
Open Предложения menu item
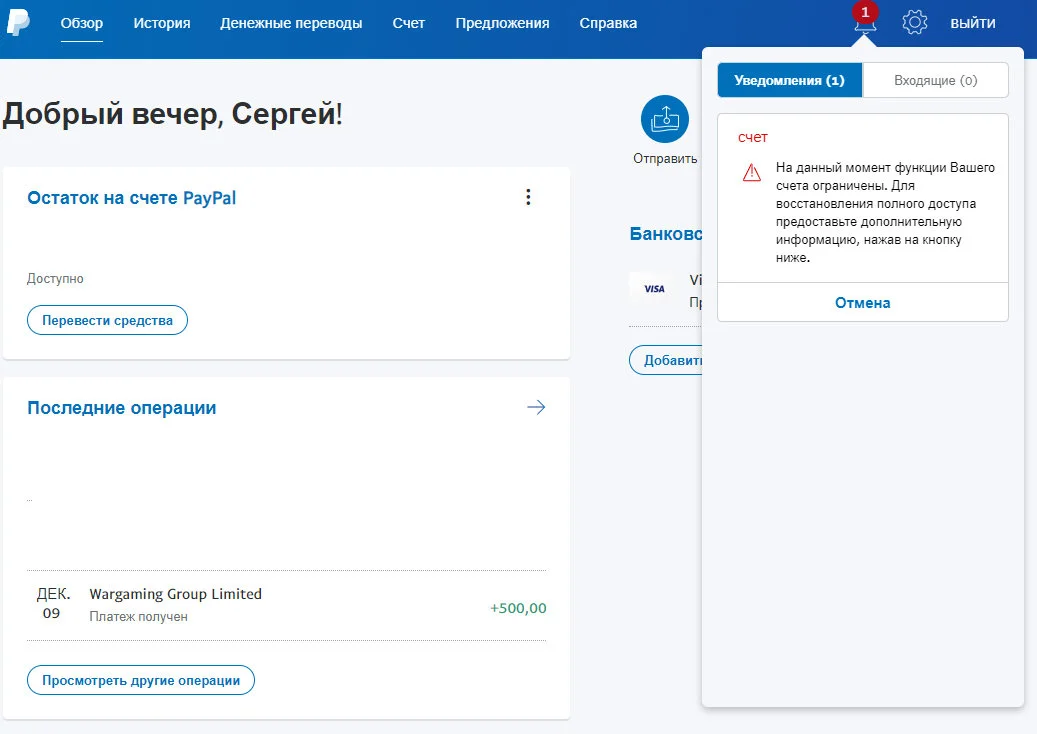tap(503, 23)
